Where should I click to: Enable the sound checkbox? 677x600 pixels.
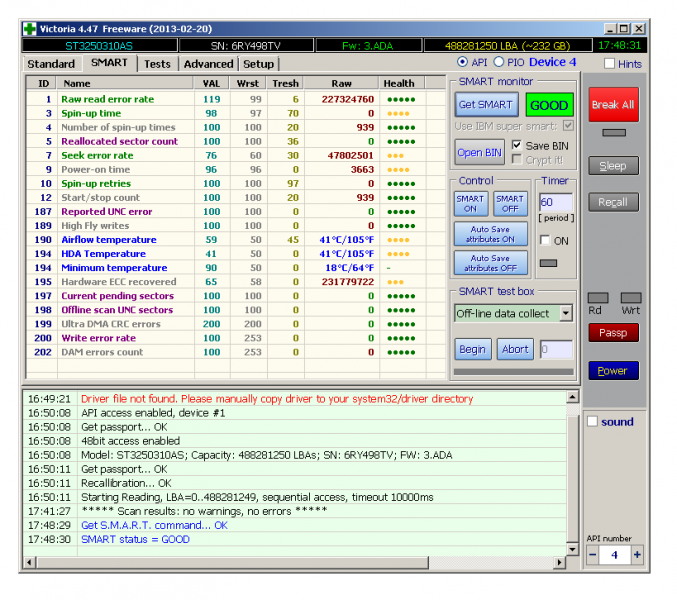592,421
